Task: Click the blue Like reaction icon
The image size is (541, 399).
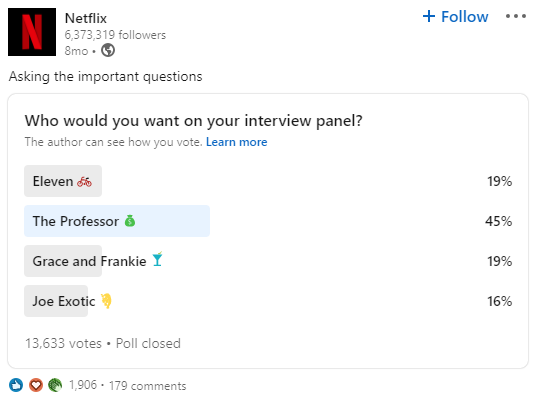Action: point(16,385)
